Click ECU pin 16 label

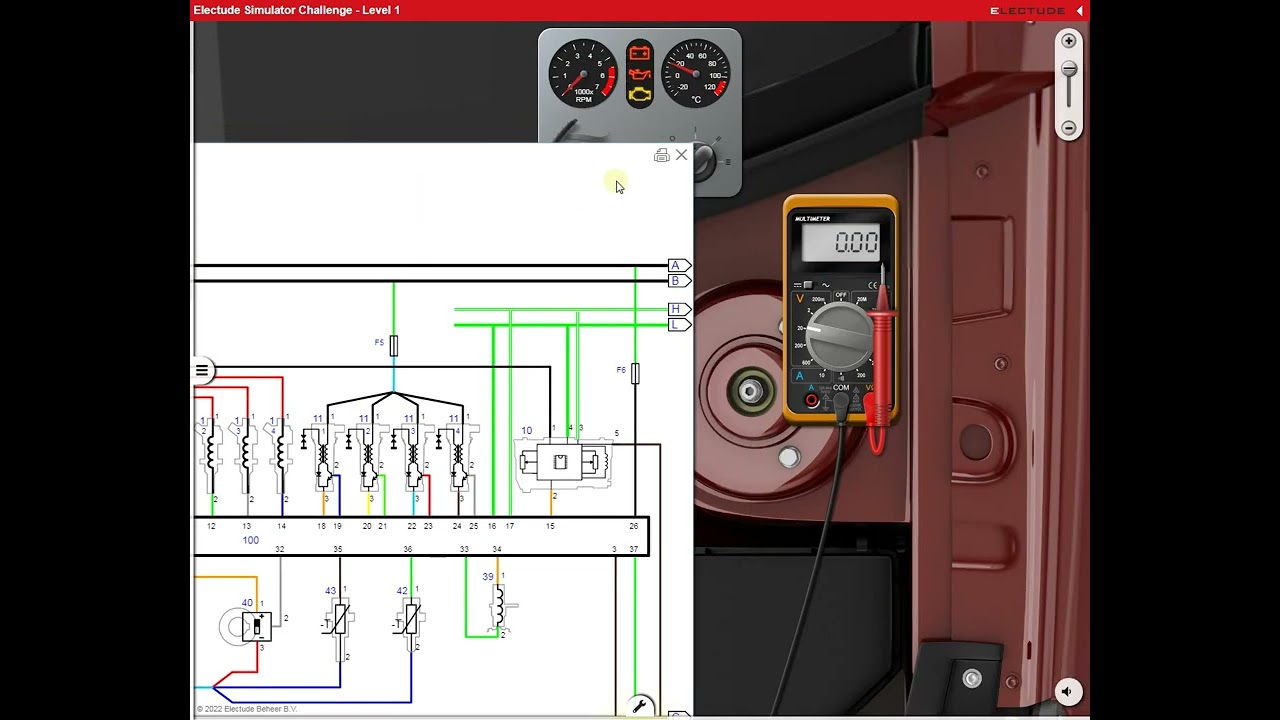[x=492, y=526]
